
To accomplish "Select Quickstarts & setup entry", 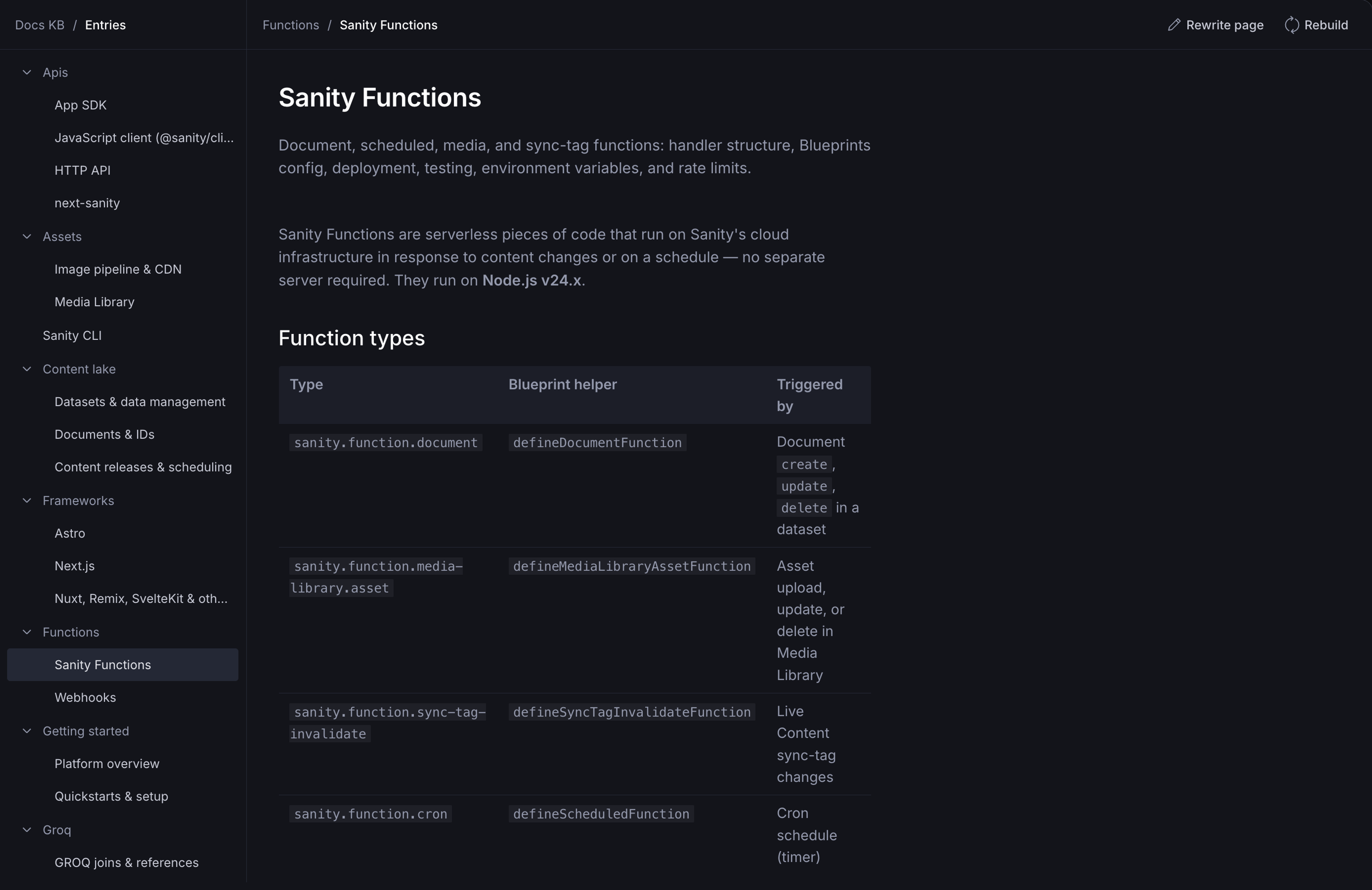I will (122, 797).
